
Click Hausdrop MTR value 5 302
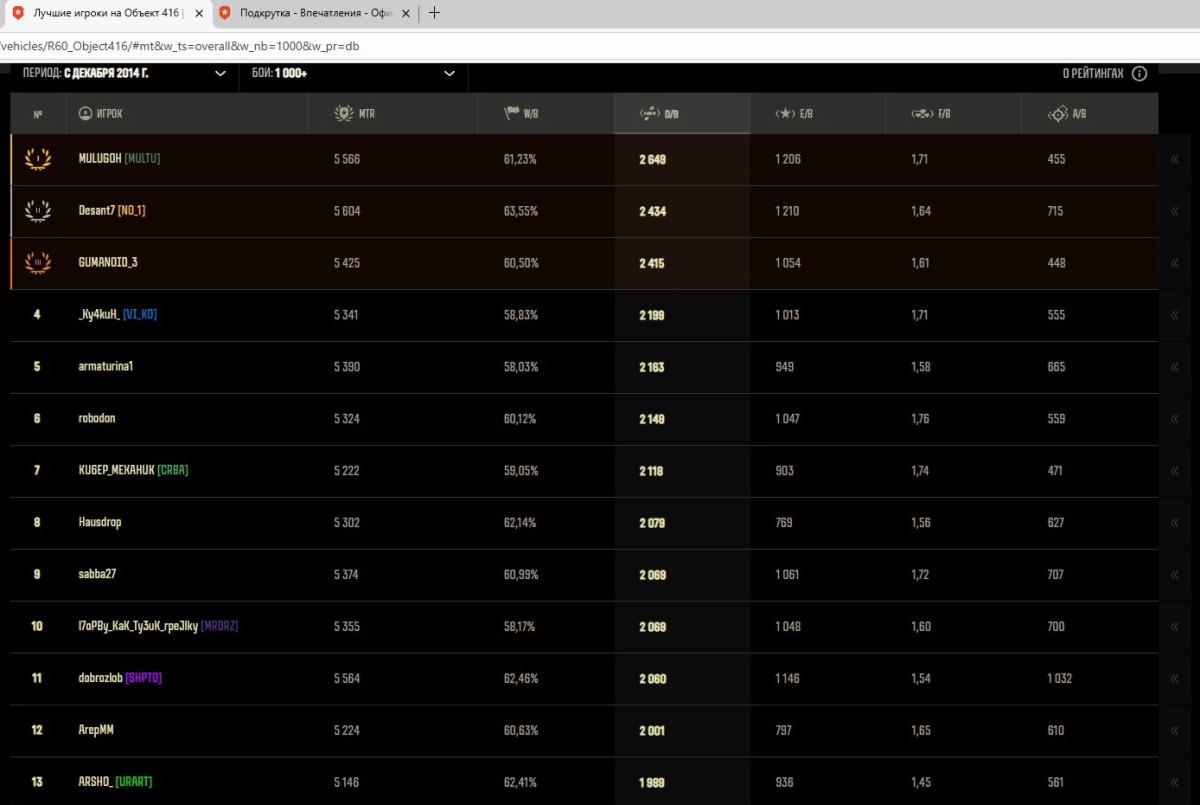(x=346, y=523)
